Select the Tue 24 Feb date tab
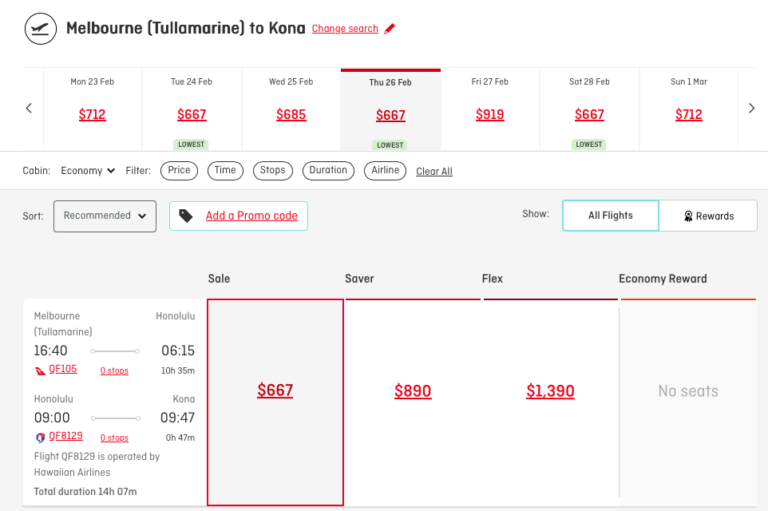The width and height of the screenshot is (768, 511). tap(191, 108)
